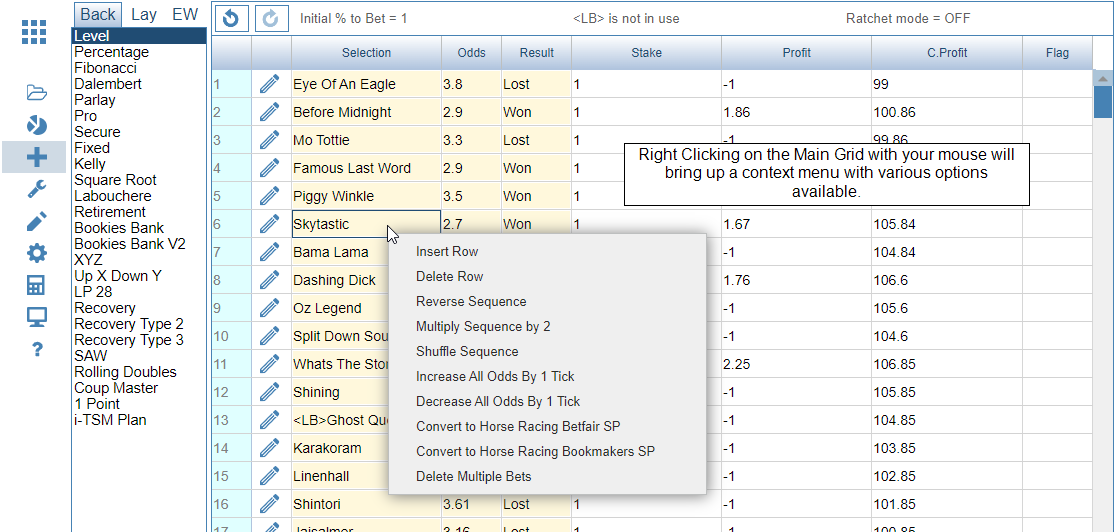The width and height of the screenshot is (1114, 532).
Task: Open the pie chart icon in sidebar
Action: tap(36, 125)
